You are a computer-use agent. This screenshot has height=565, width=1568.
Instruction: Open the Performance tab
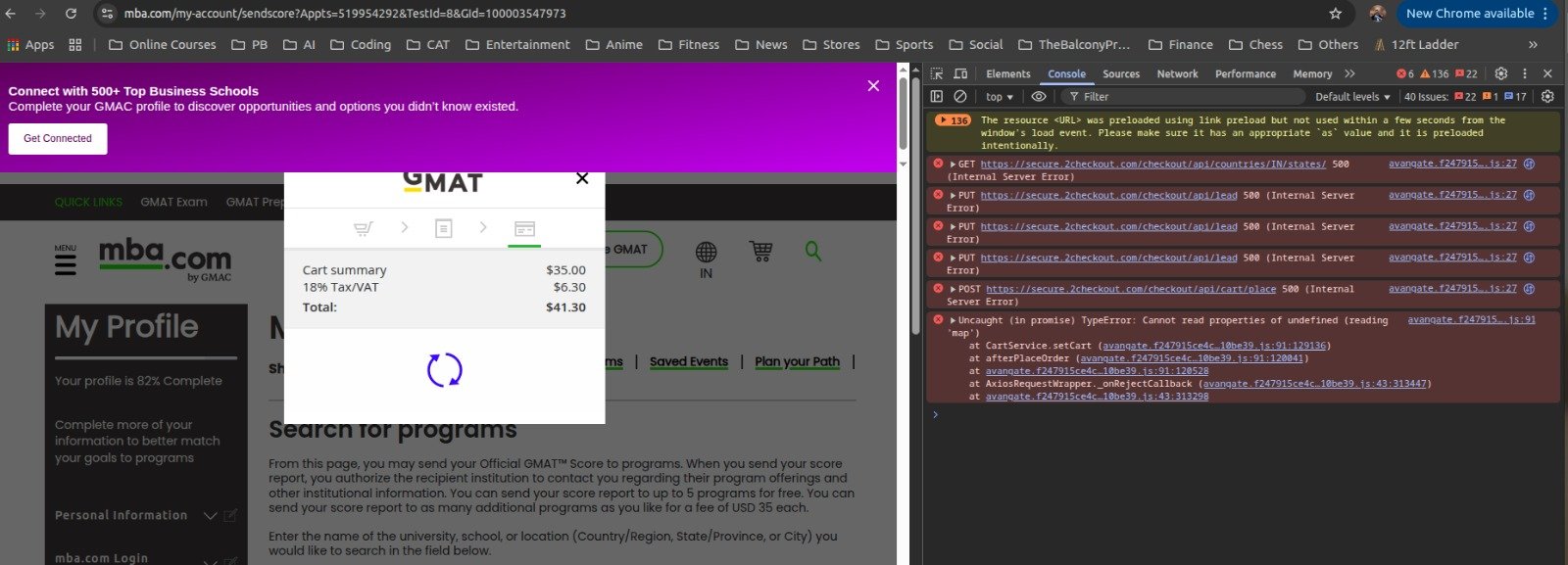[1246, 73]
